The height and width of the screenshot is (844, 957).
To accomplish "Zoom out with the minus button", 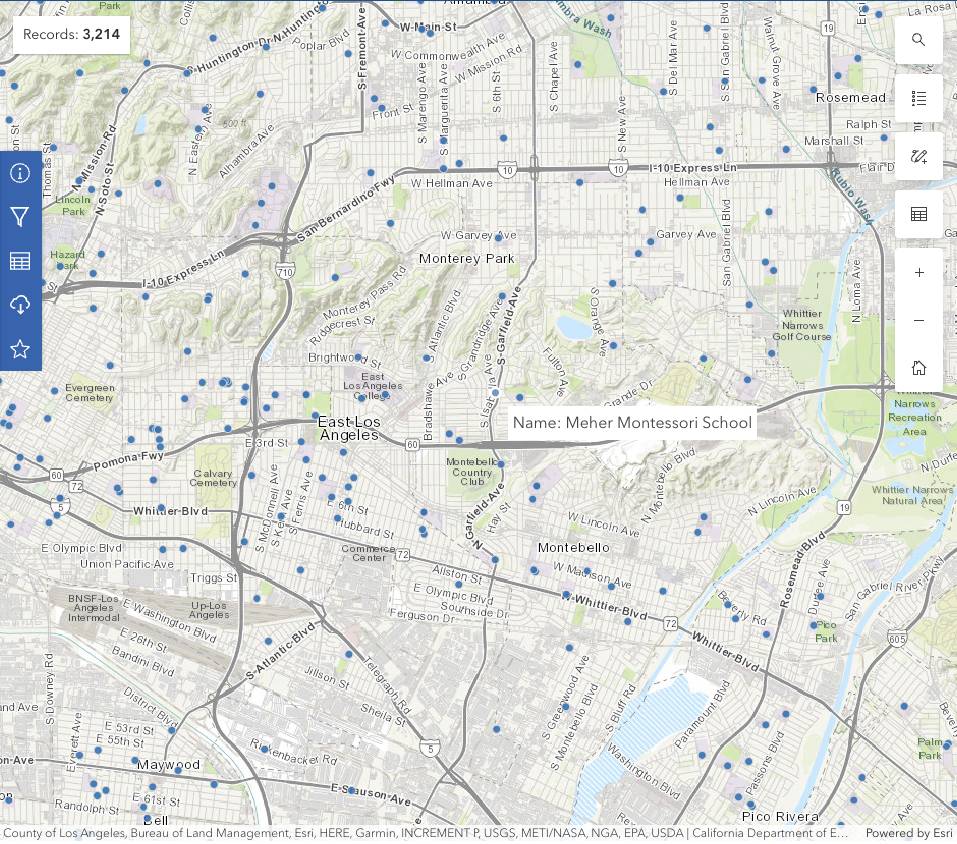I will (x=919, y=320).
